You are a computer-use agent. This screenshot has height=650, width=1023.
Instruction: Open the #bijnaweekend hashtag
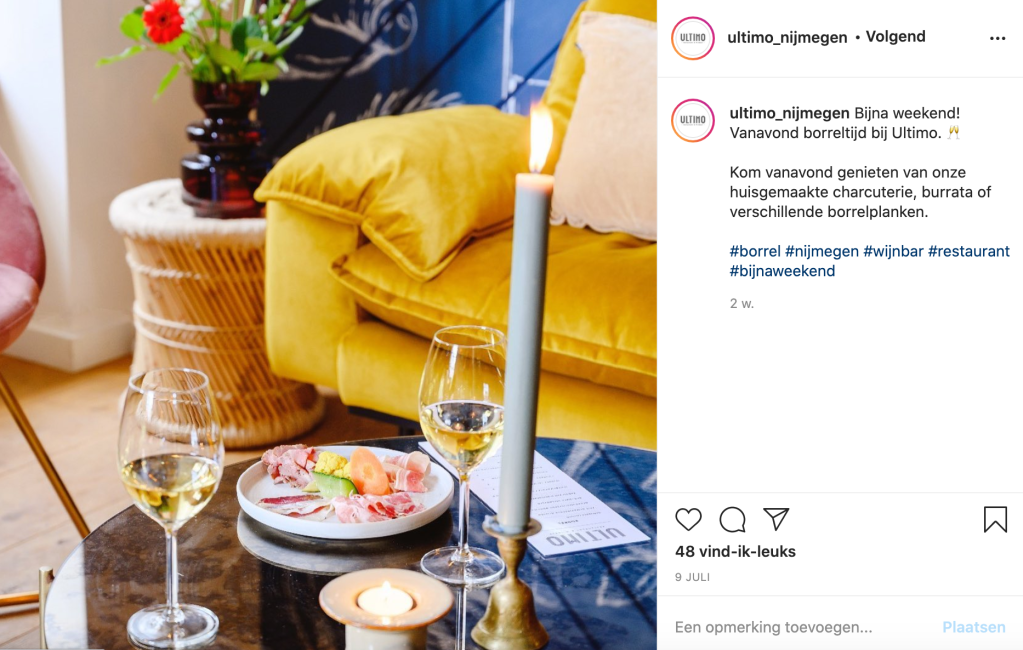pyautogui.click(x=782, y=271)
